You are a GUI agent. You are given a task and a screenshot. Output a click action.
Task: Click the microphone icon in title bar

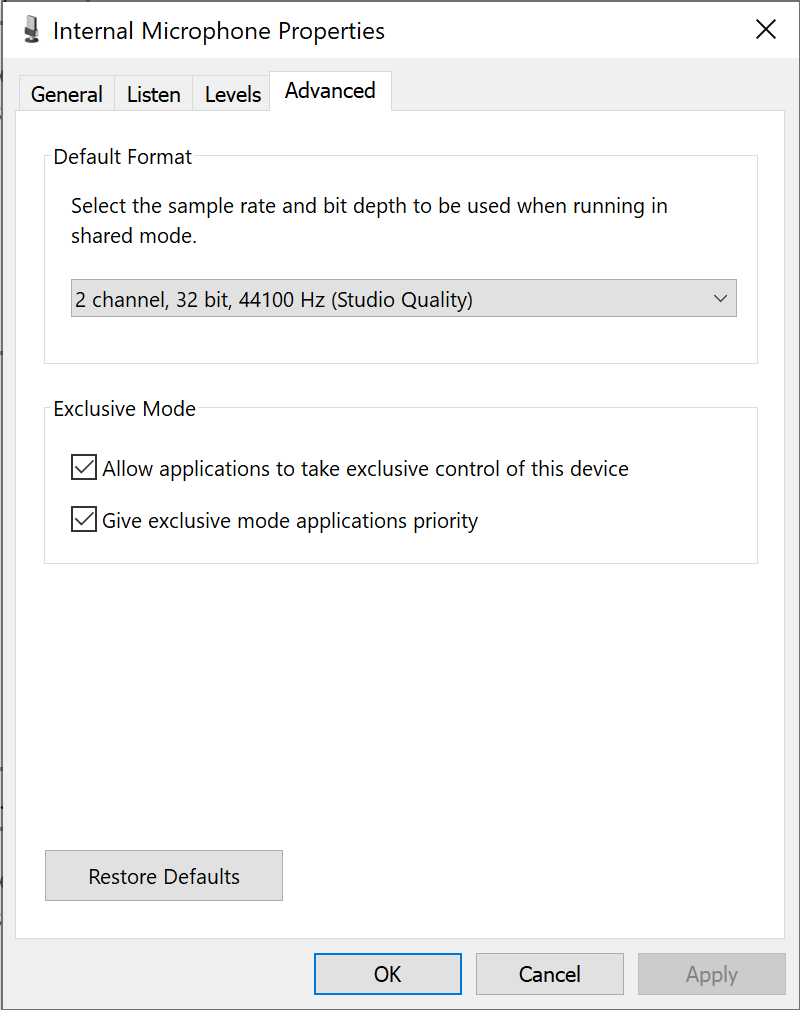(31, 30)
